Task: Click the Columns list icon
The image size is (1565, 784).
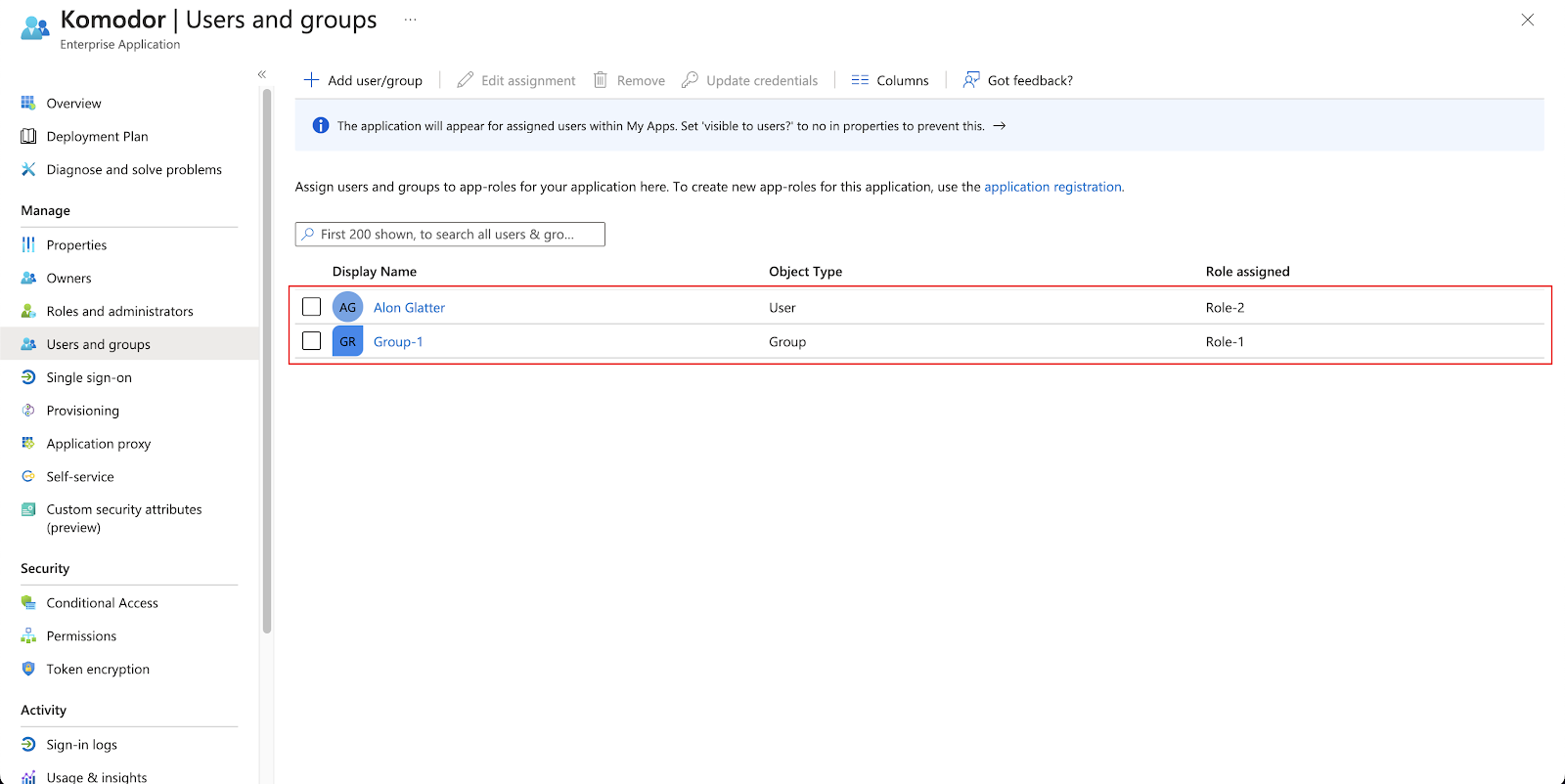Action: [860, 80]
